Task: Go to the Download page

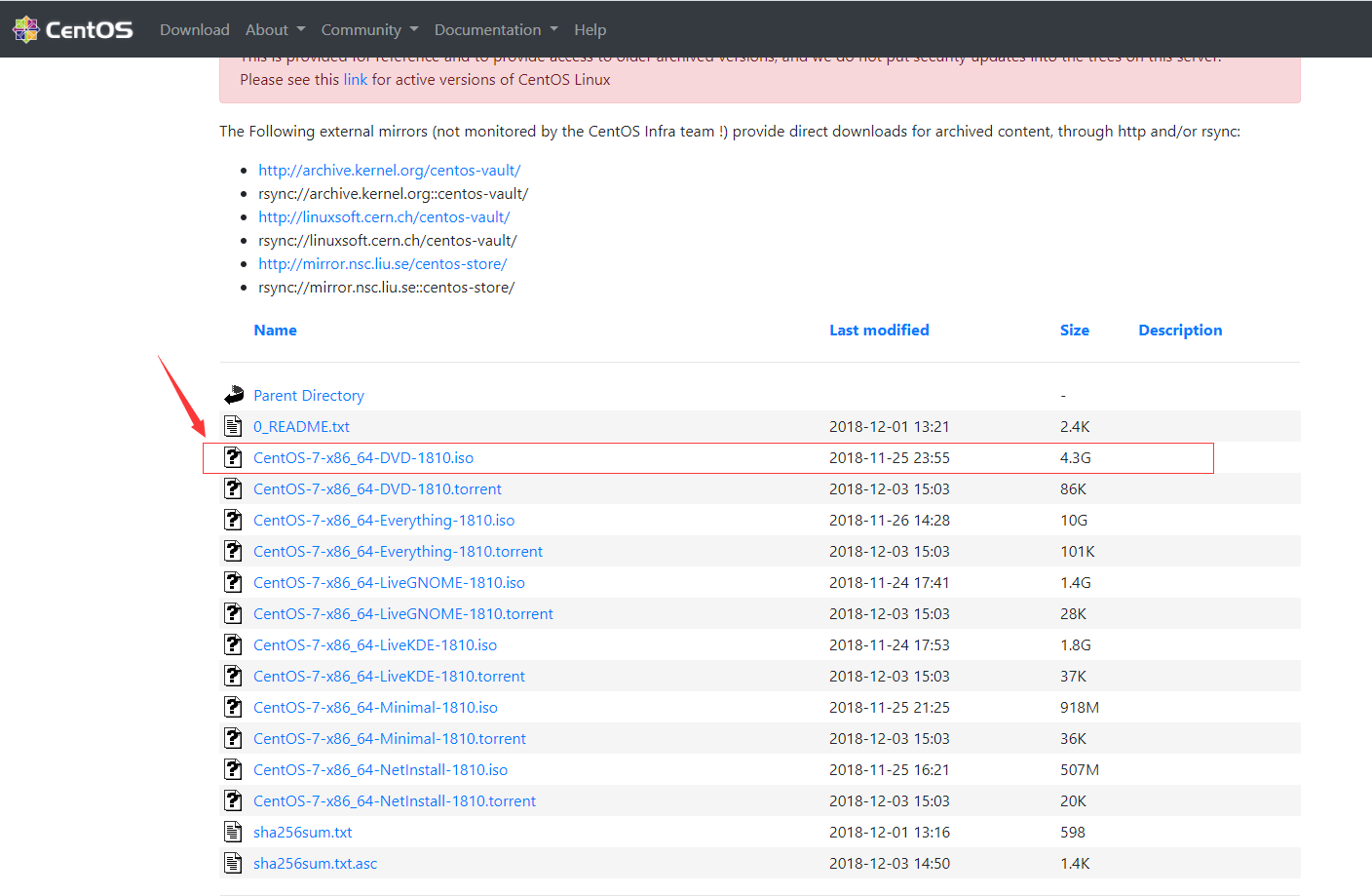Action: click(x=195, y=29)
